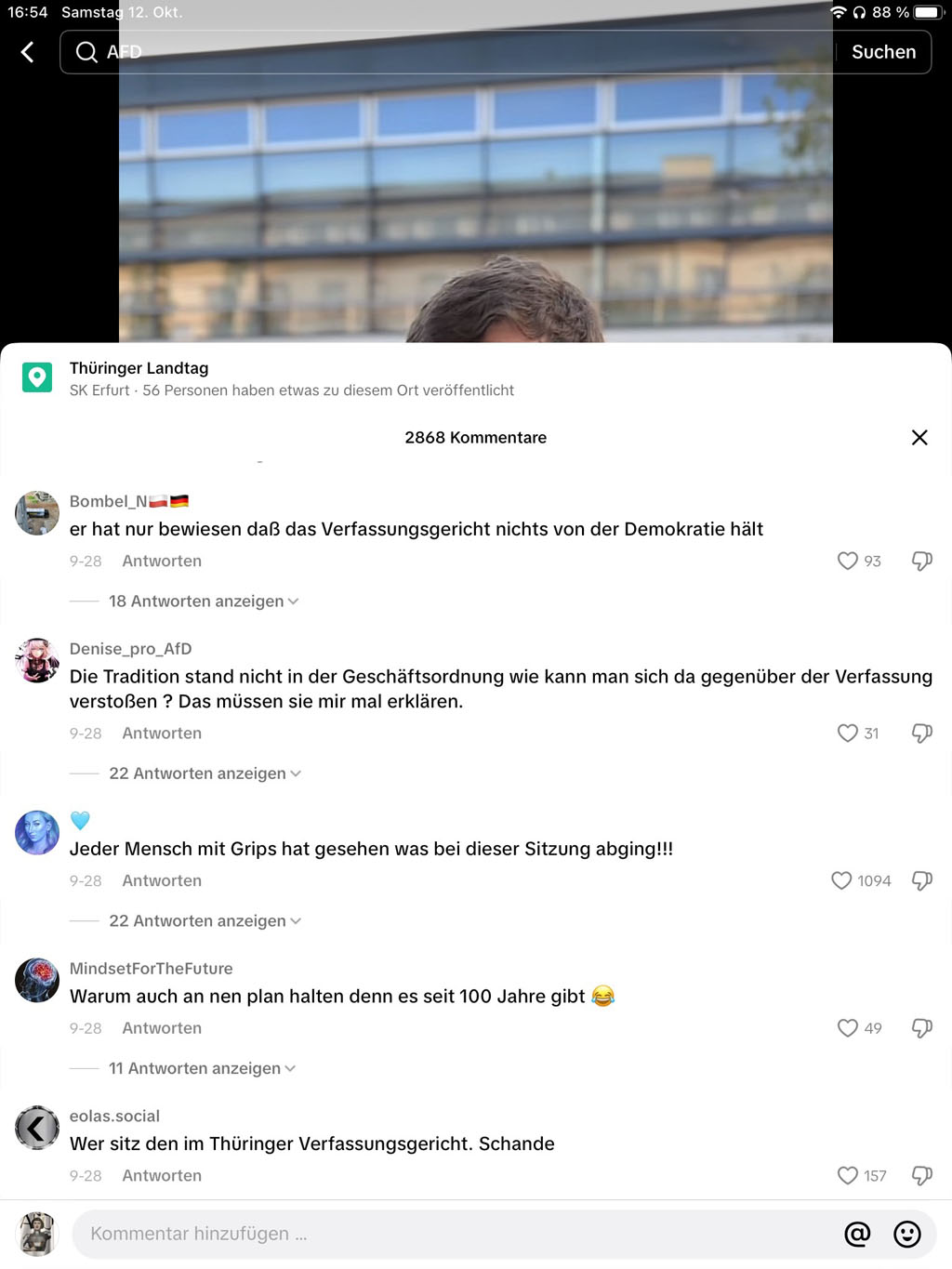Insert mention with the @ icon
Viewport: 952px width, 1269px height.
(857, 1234)
